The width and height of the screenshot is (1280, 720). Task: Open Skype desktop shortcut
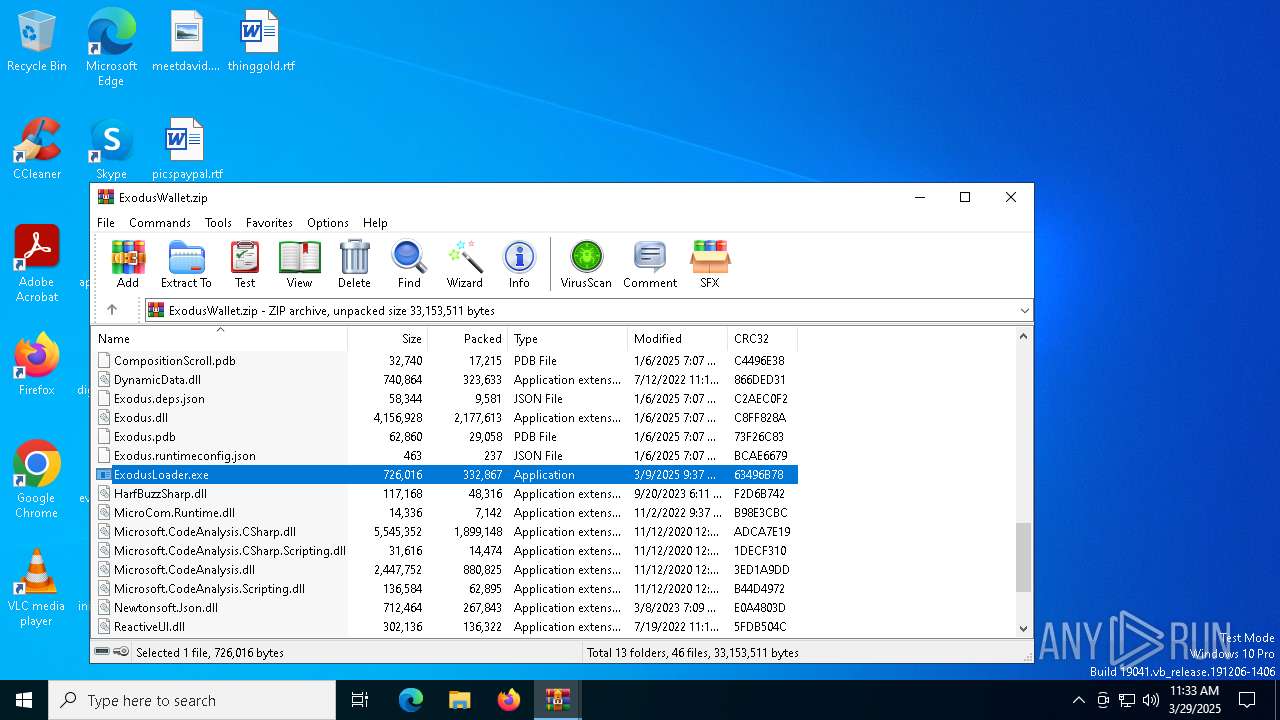(x=111, y=149)
